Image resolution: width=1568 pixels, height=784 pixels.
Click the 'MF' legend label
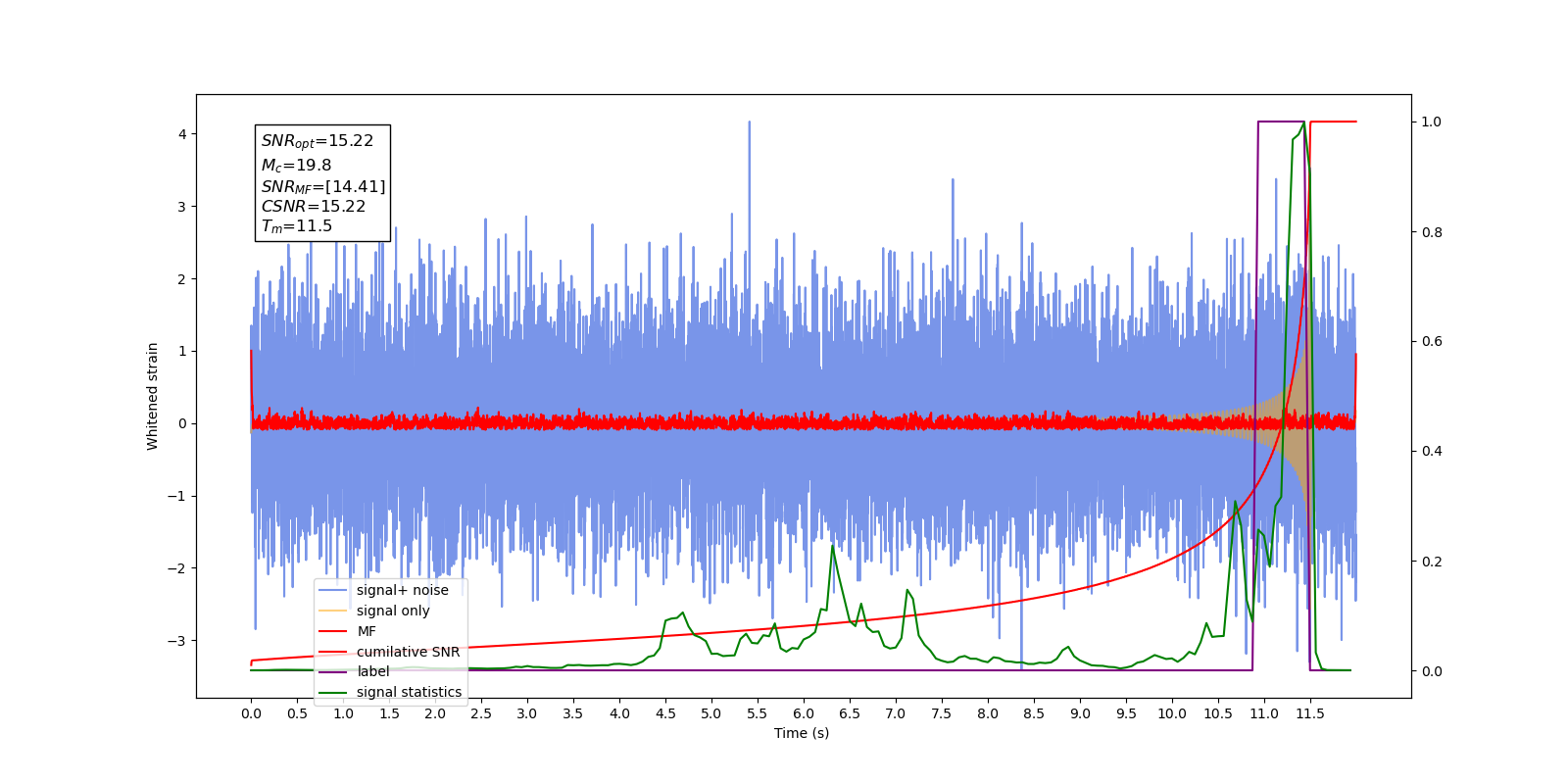click(x=367, y=631)
